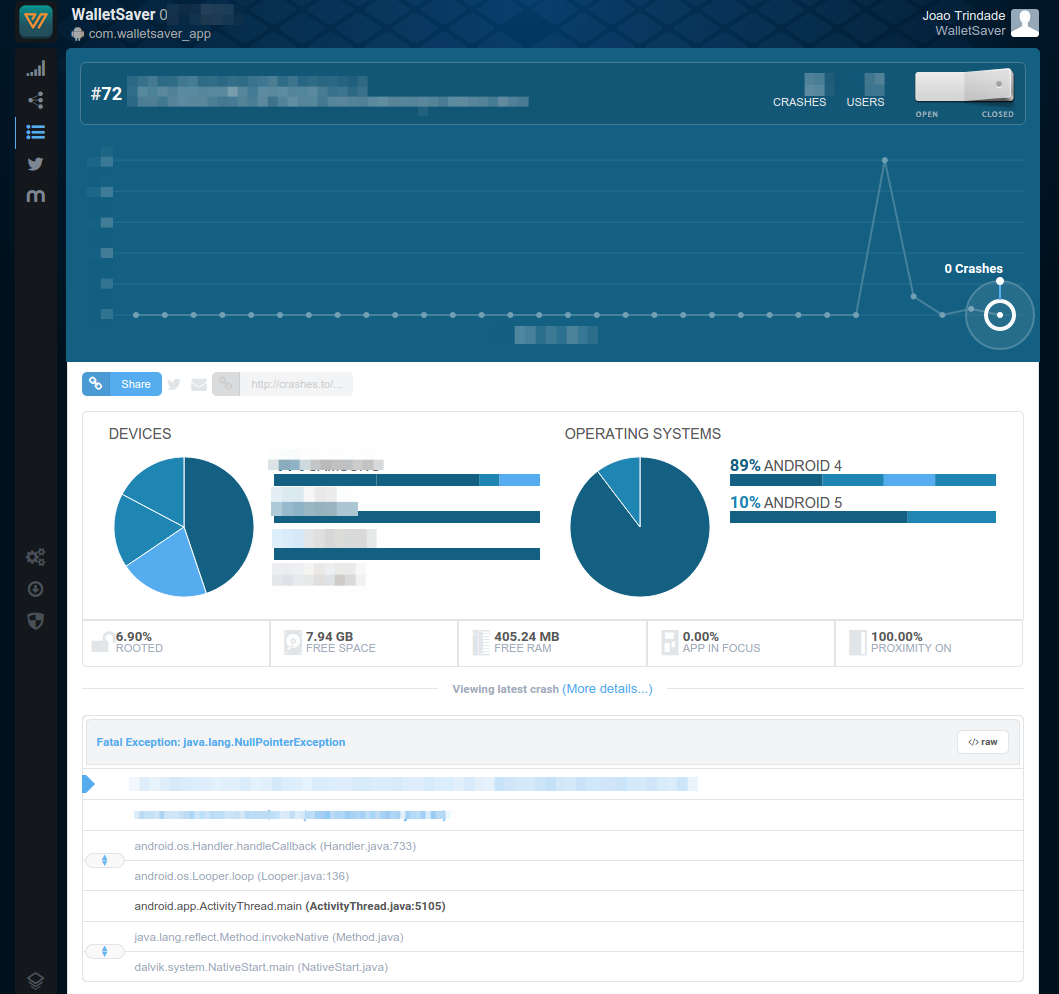
Task: Click the '405.24 MB FREE RAM' statistic
Action: pos(552,643)
